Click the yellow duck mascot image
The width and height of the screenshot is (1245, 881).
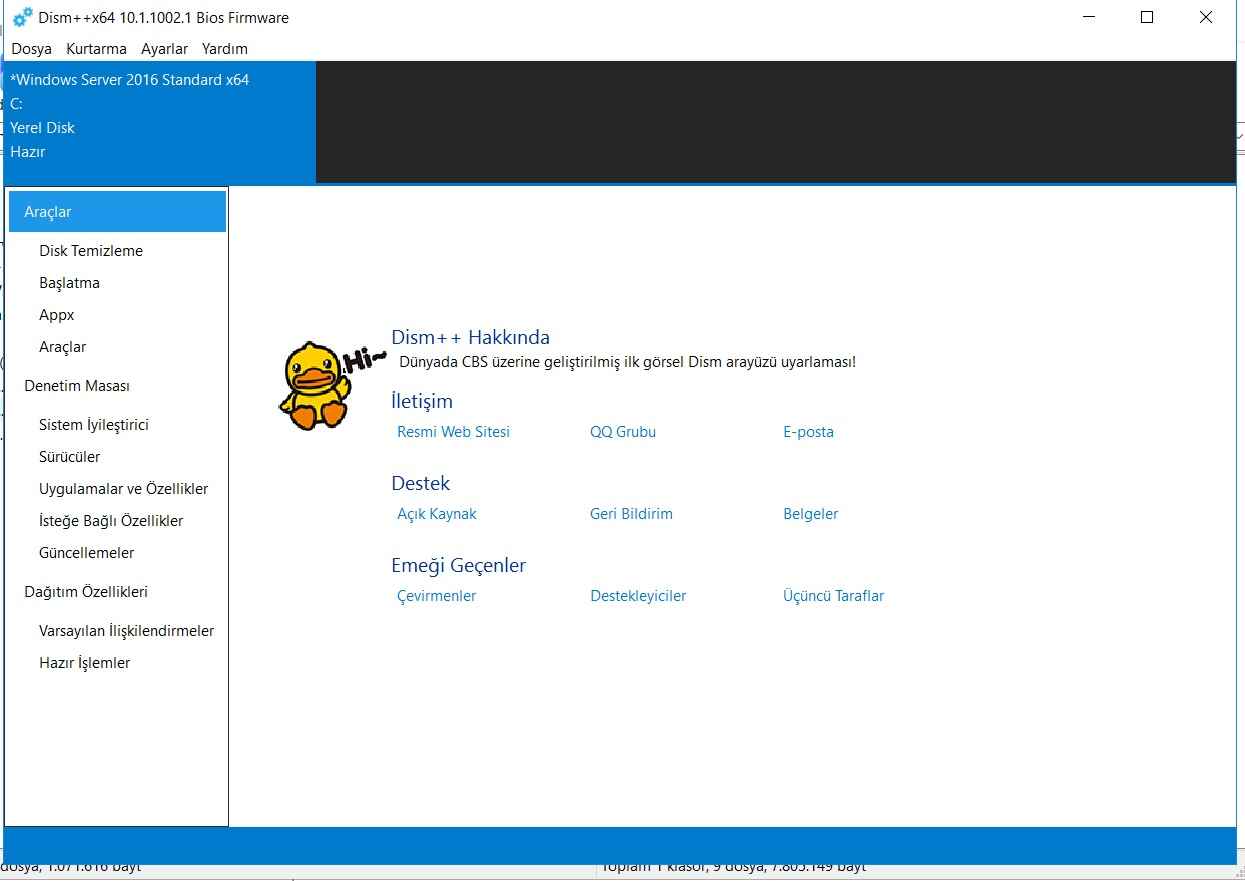coord(314,386)
